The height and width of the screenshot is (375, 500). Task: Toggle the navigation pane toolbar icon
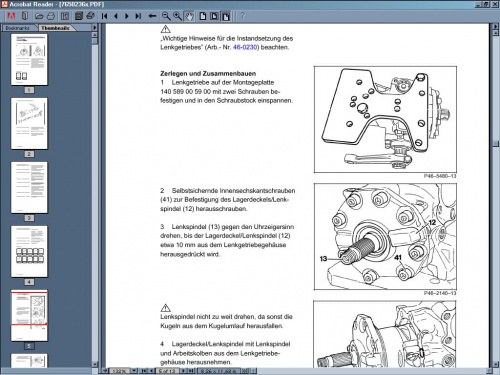(x=65, y=16)
